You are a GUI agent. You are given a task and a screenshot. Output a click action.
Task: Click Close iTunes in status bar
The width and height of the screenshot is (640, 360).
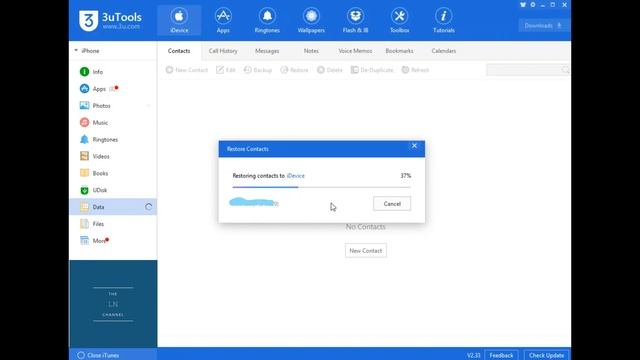pos(99,356)
